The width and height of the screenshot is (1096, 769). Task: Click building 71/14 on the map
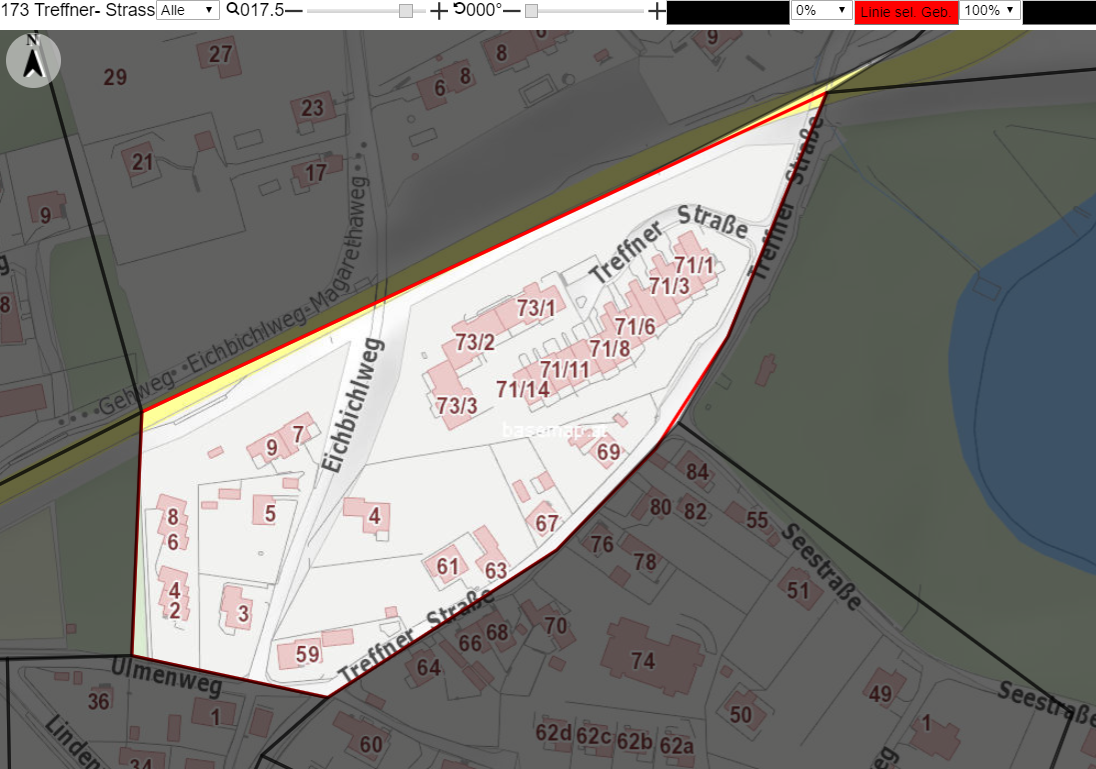522,389
